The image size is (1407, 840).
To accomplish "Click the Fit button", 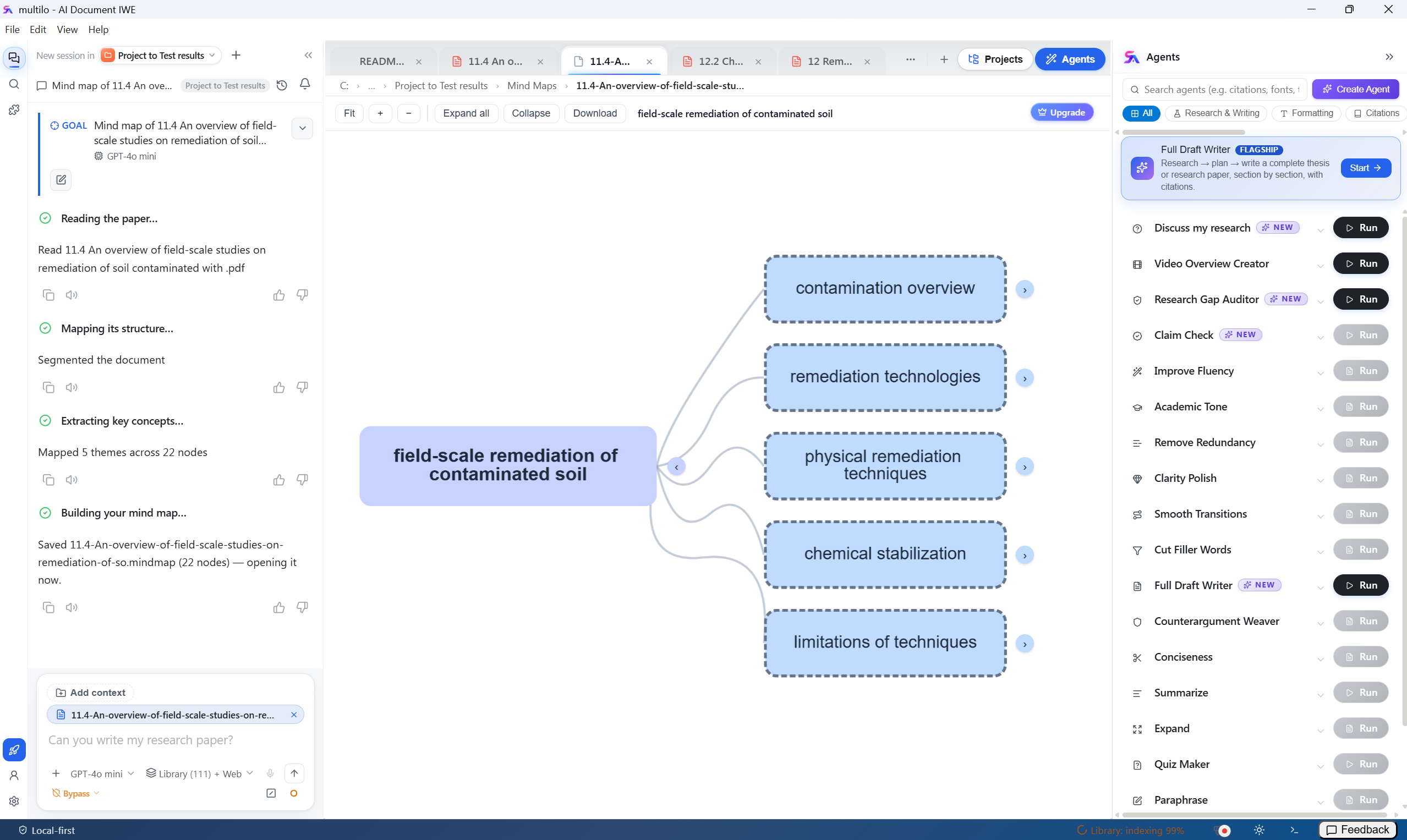I will (349, 113).
